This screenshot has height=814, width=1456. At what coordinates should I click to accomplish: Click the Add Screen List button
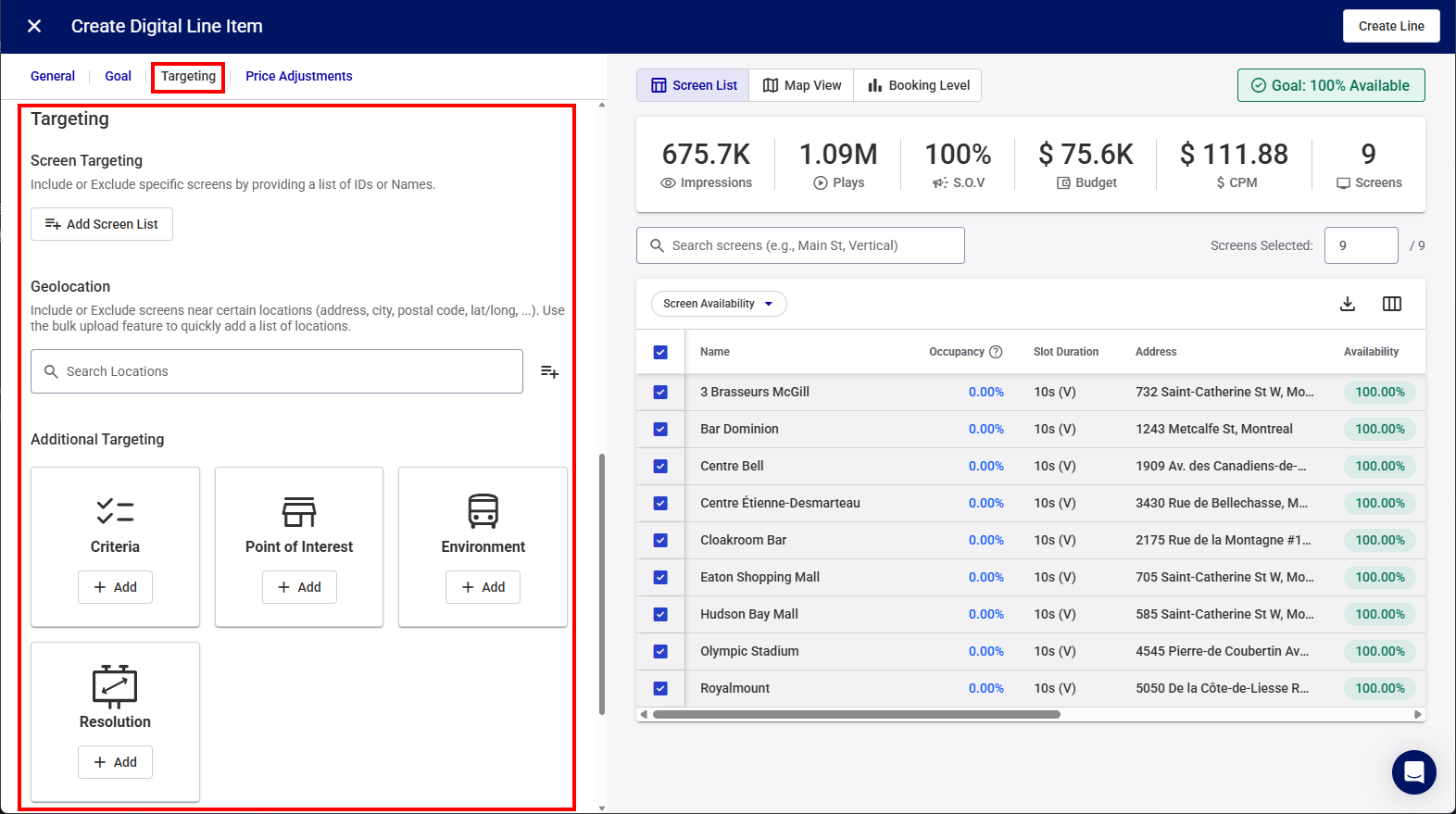coord(102,224)
